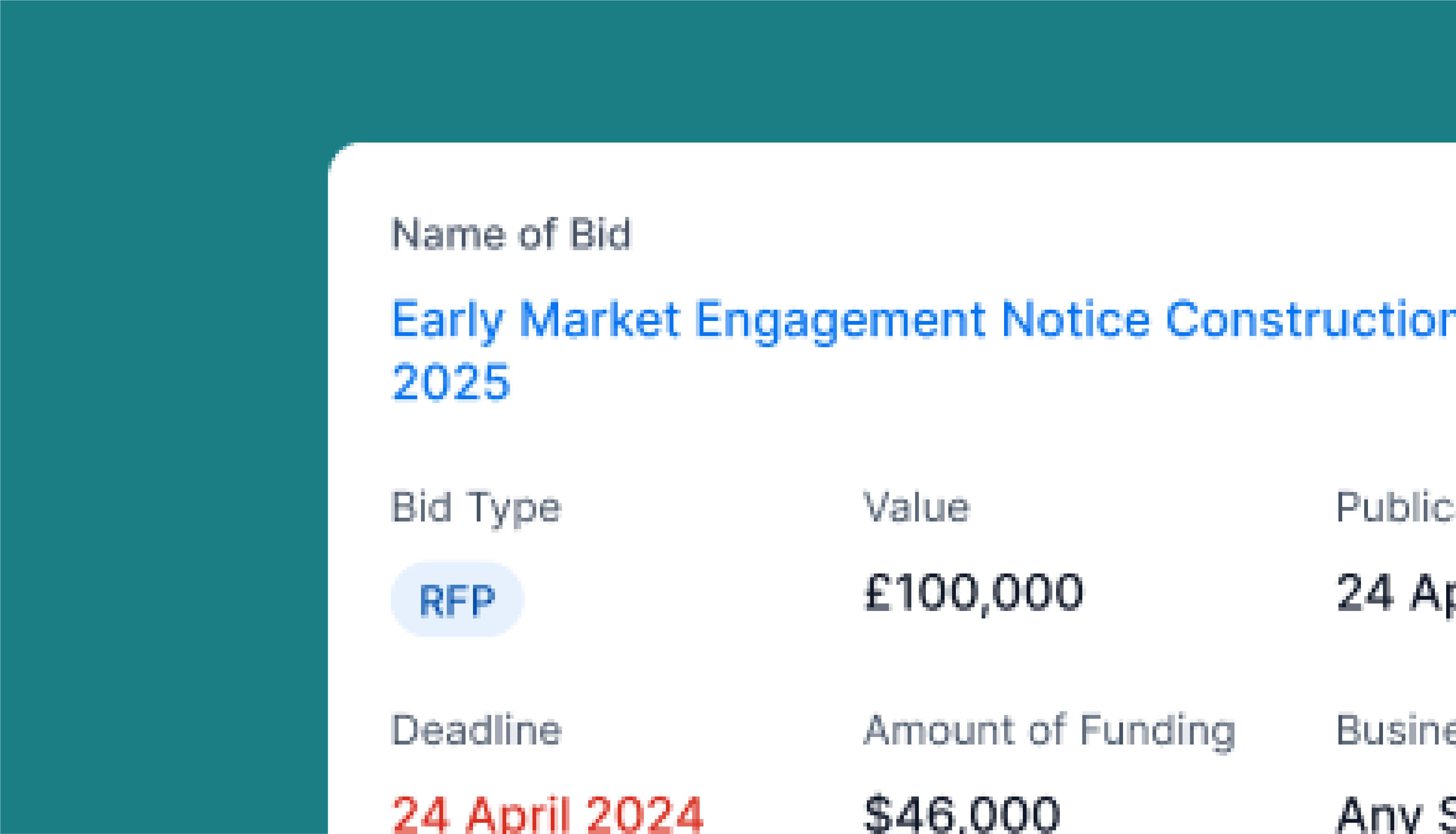Click the "2025" line of the bid title
Screen dimensions: 1456x834
tap(451, 382)
